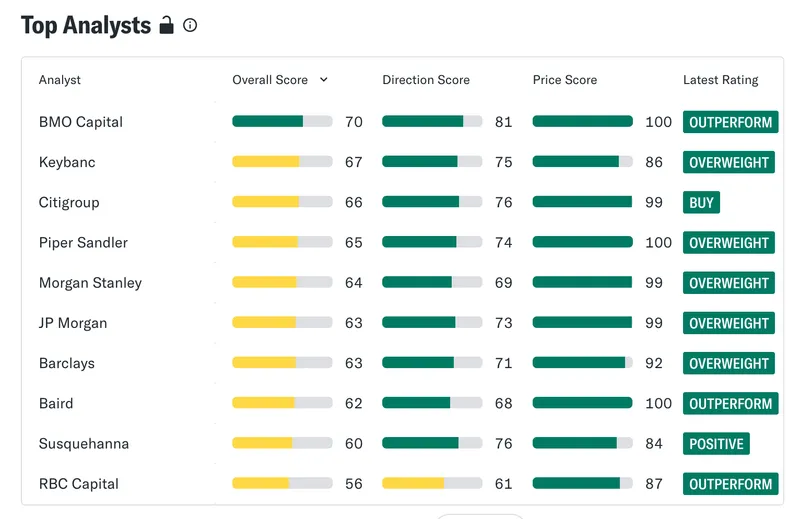Image resolution: width=800 pixels, height=519 pixels.
Task: Click Susquehanna's price score value 84
Action: point(654,443)
